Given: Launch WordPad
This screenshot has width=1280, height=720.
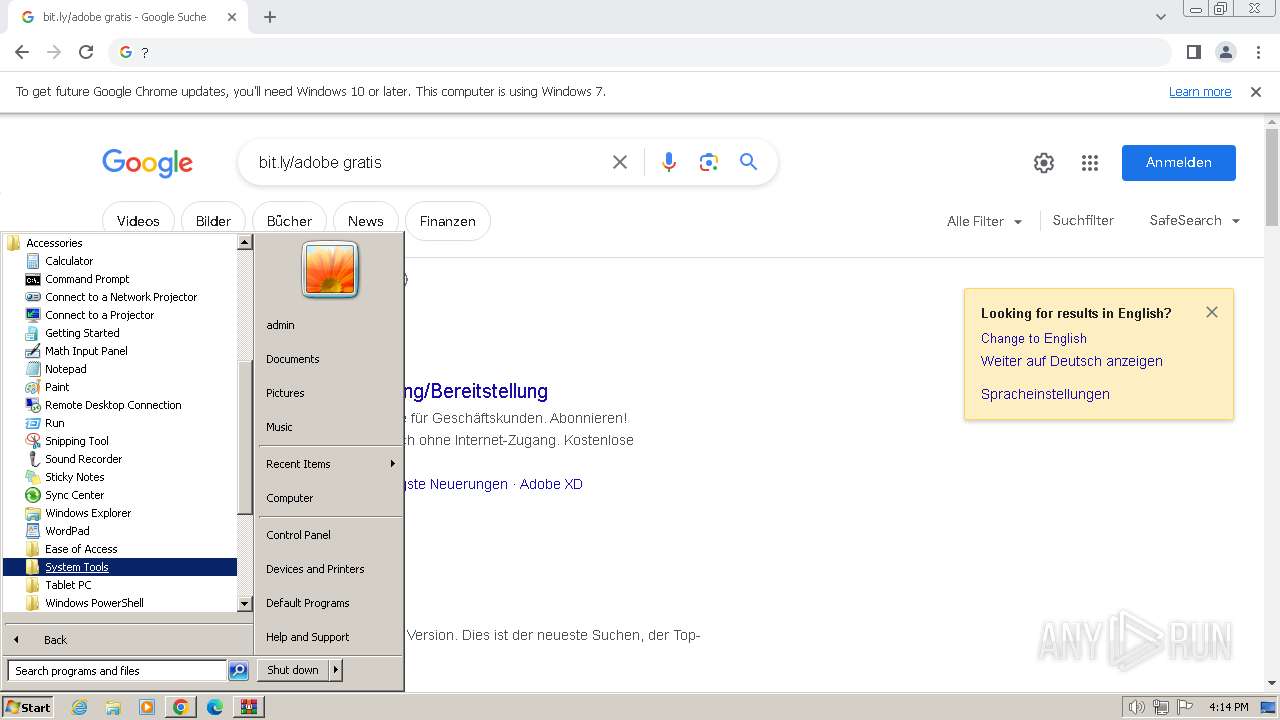Looking at the screenshot, I should pos(67,531).
